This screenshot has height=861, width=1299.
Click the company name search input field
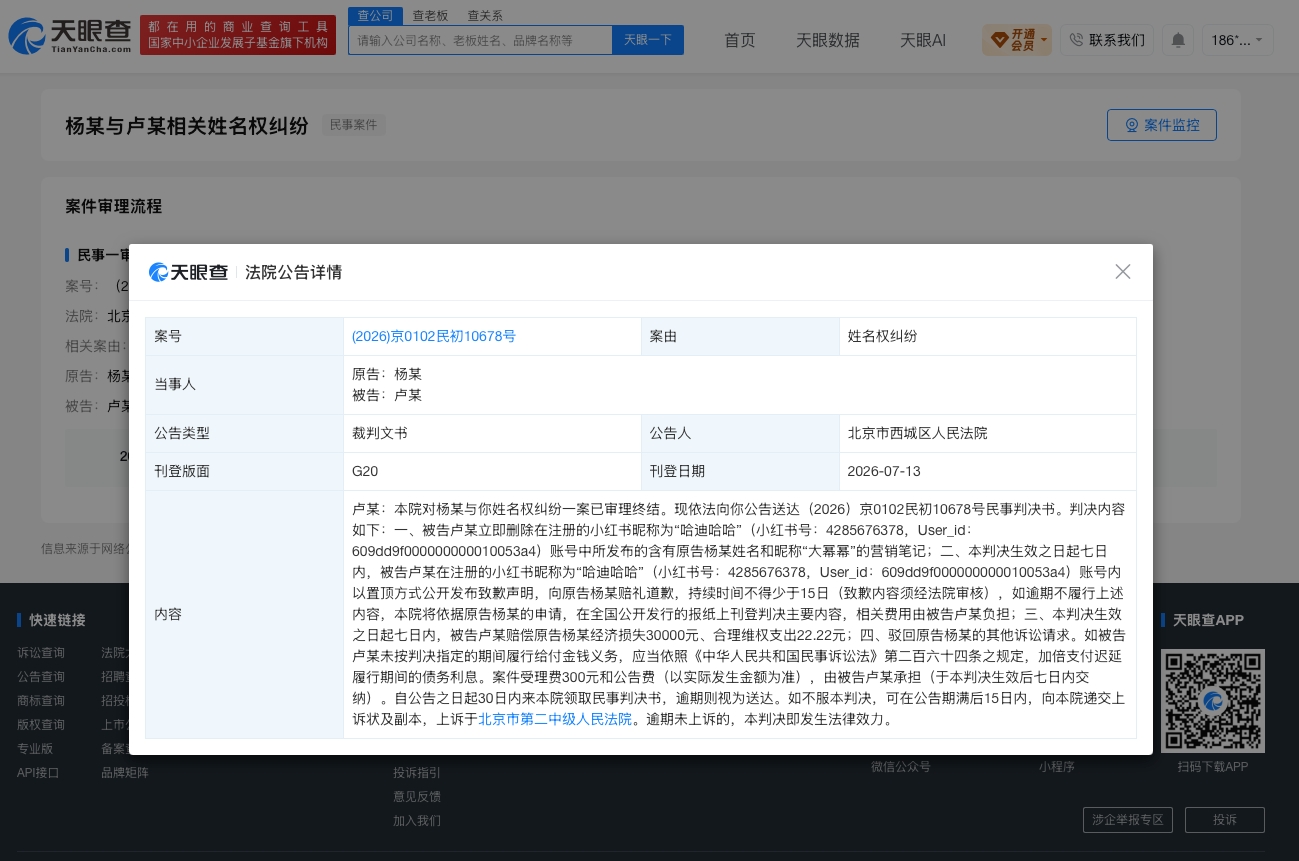[480, 40]
